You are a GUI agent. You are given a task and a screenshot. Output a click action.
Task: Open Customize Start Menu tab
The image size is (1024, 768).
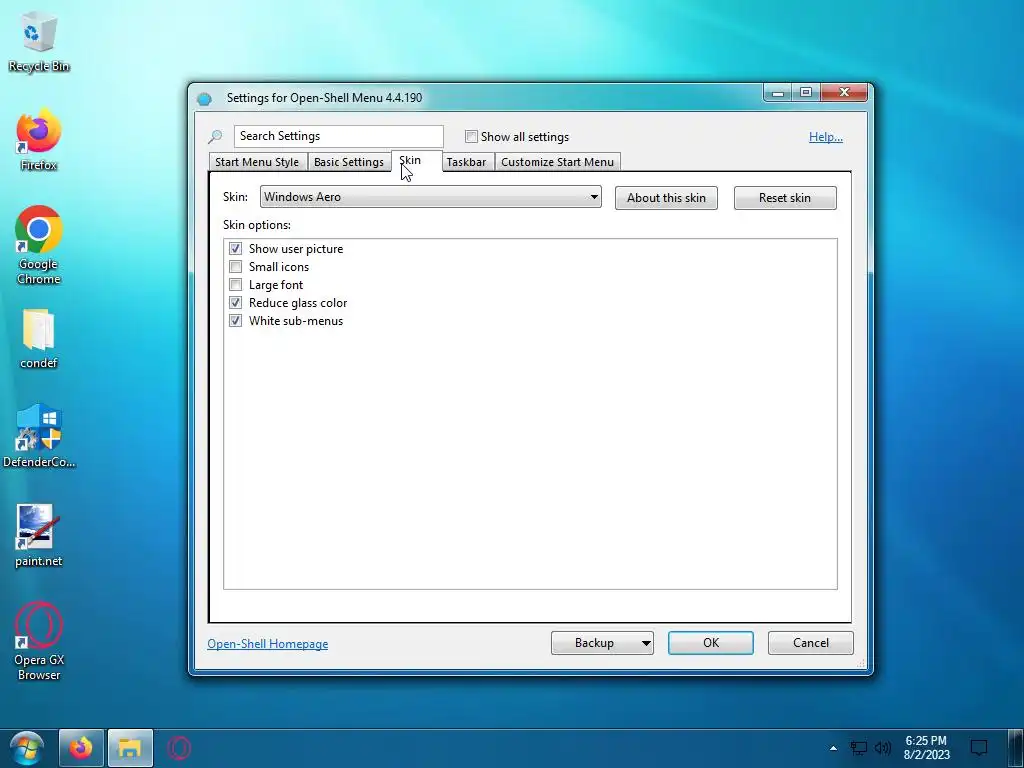tap(557, 162)
